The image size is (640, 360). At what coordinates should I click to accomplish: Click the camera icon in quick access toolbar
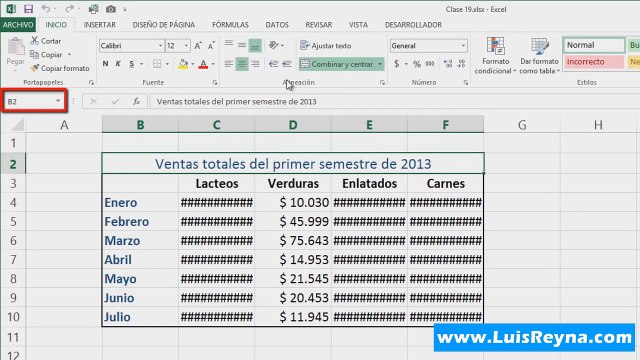[x=111, y=9]
